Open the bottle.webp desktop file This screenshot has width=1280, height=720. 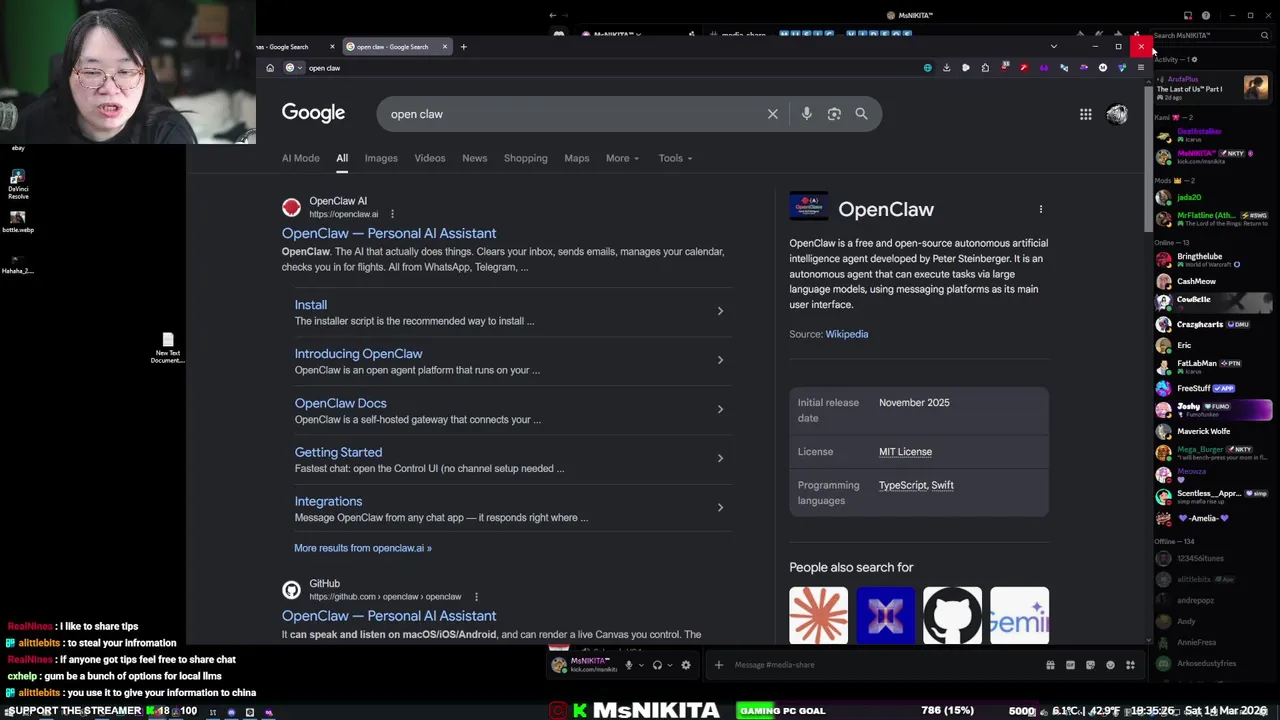tap(17, 221)
